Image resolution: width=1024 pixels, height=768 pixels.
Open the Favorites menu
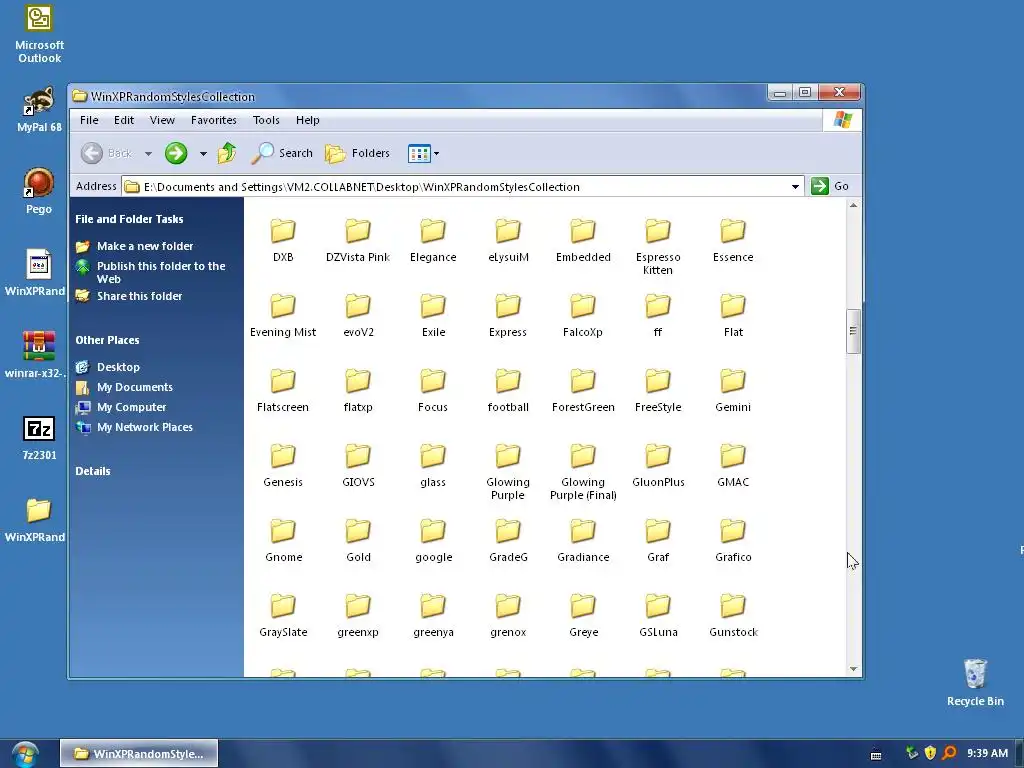(214, 120)
